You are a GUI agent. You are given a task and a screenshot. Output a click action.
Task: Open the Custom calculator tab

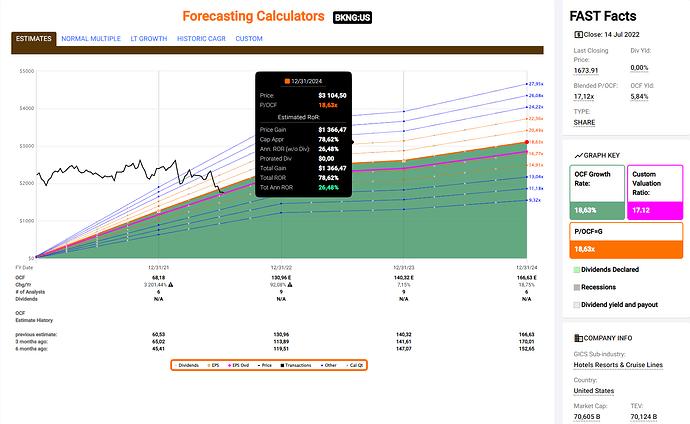[x=249, y=39]
